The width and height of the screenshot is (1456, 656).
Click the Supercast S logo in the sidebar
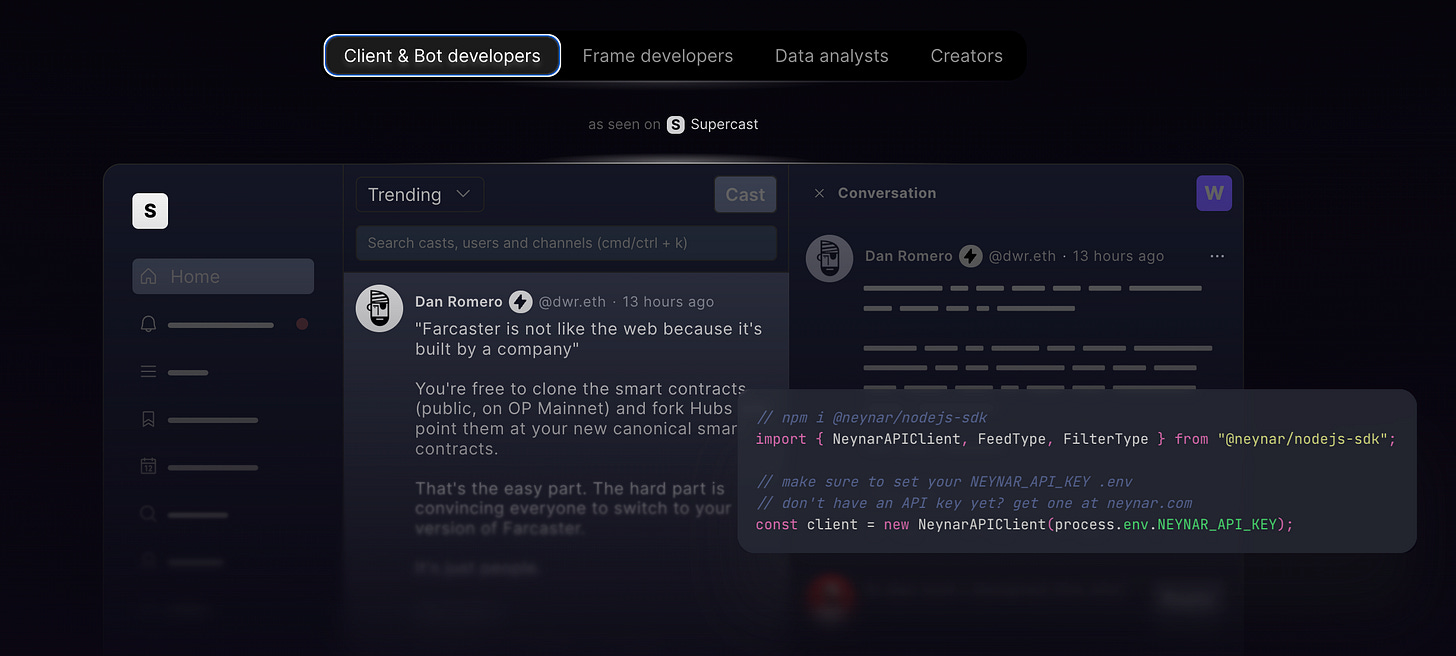click(150, 211)
